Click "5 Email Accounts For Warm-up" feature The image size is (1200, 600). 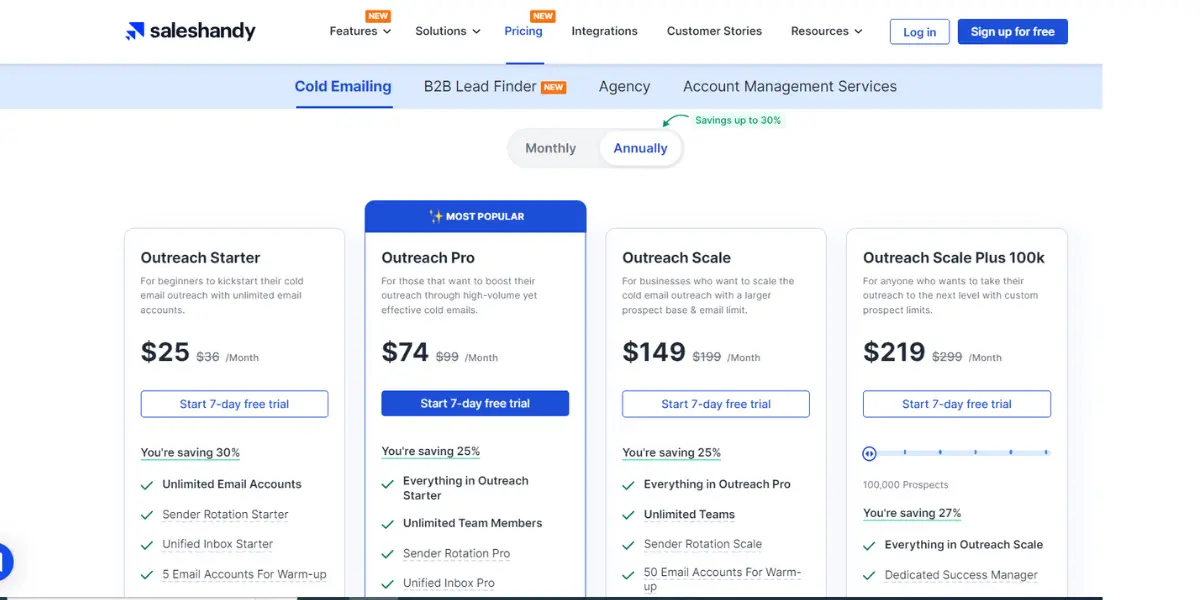245,574
